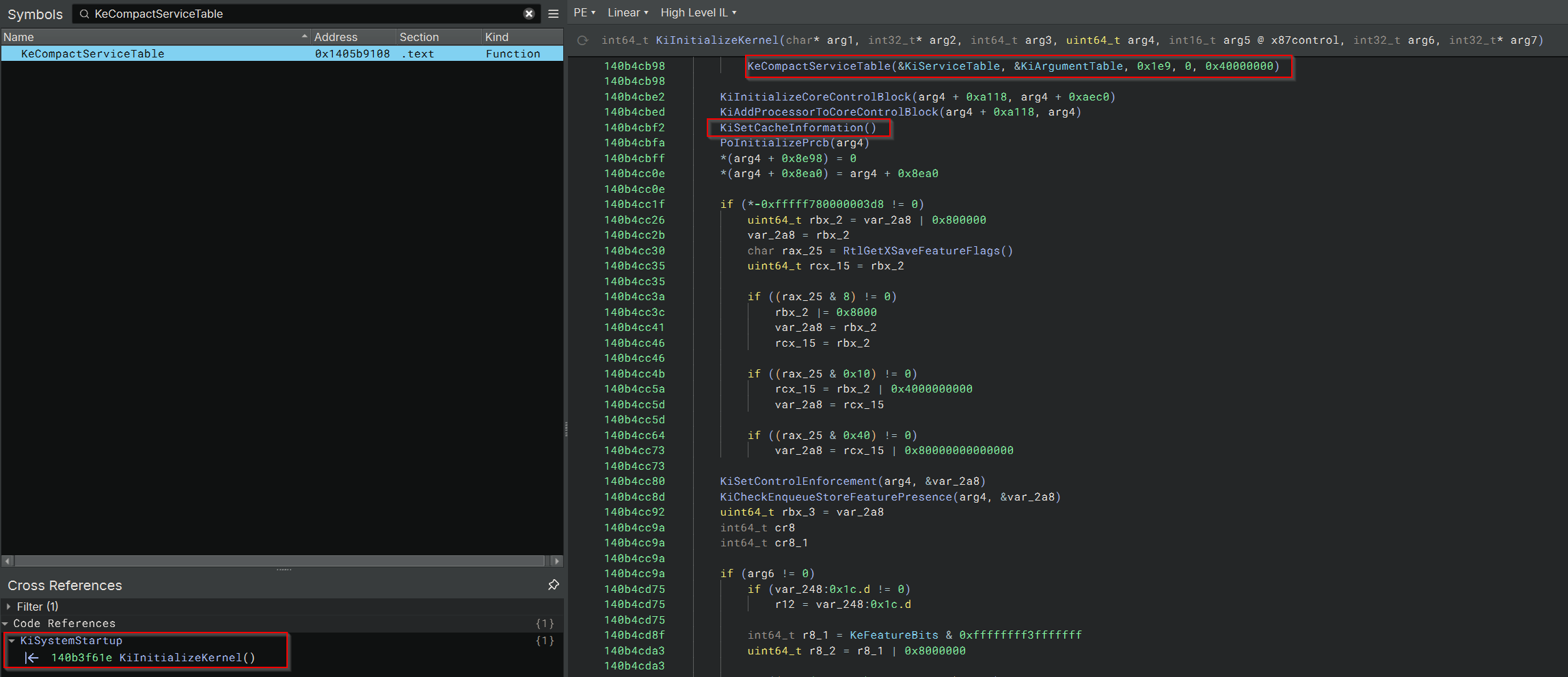Collapse the Code References section

(5, 624)
